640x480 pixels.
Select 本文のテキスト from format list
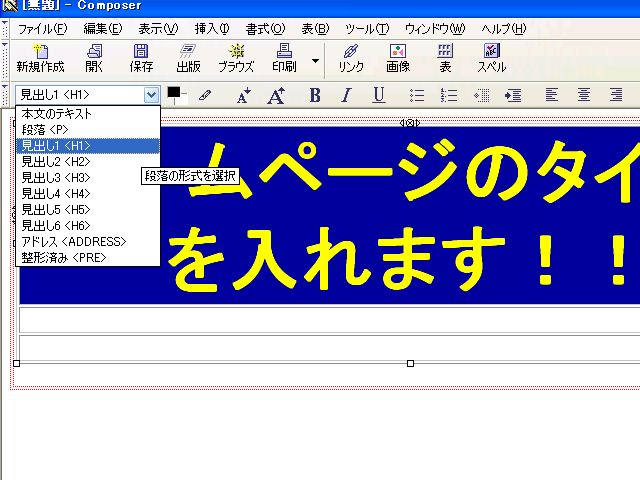pyautogui.click(x=88, y=113)
